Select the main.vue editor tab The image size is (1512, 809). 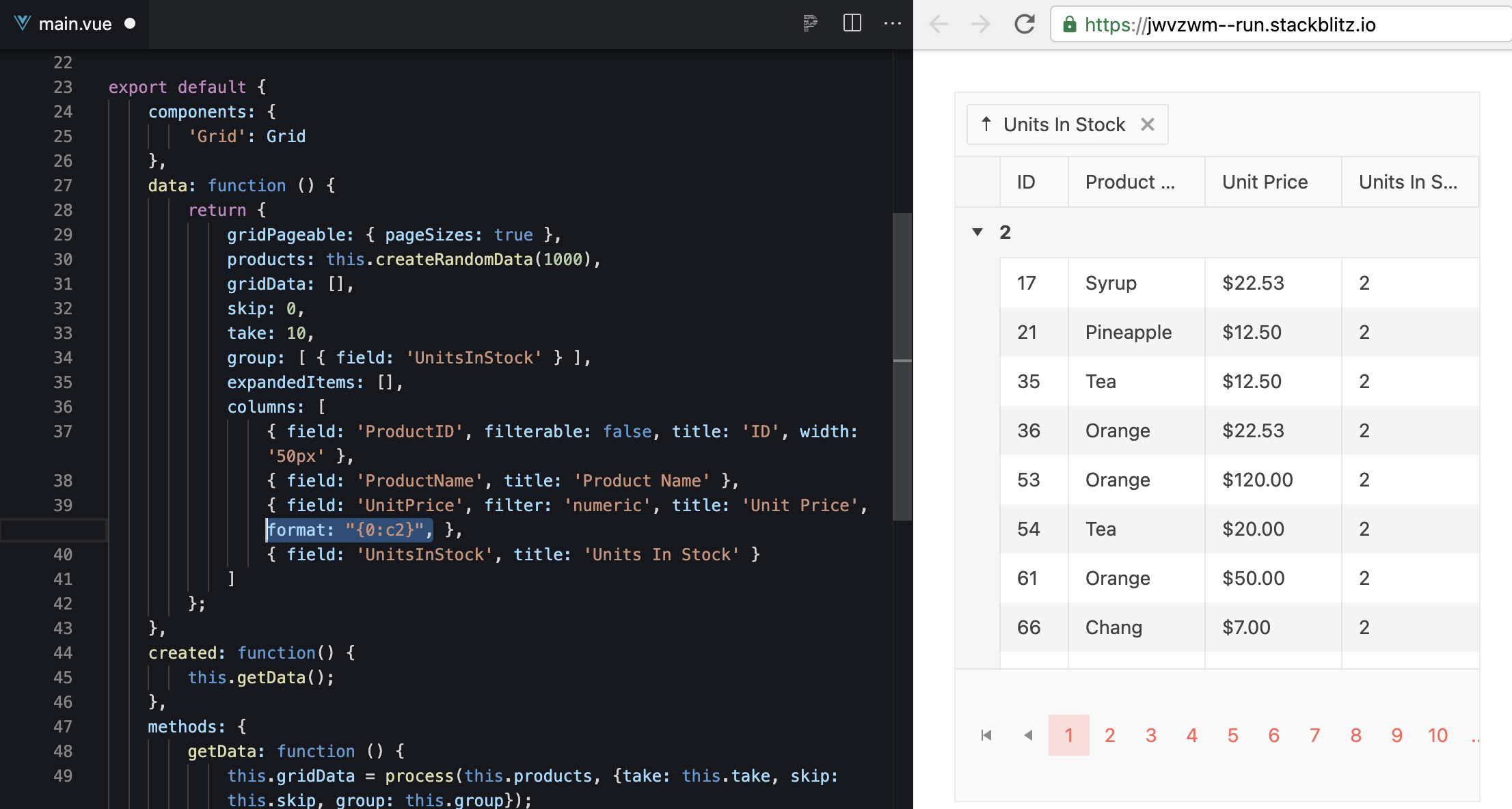click(75, 24)
